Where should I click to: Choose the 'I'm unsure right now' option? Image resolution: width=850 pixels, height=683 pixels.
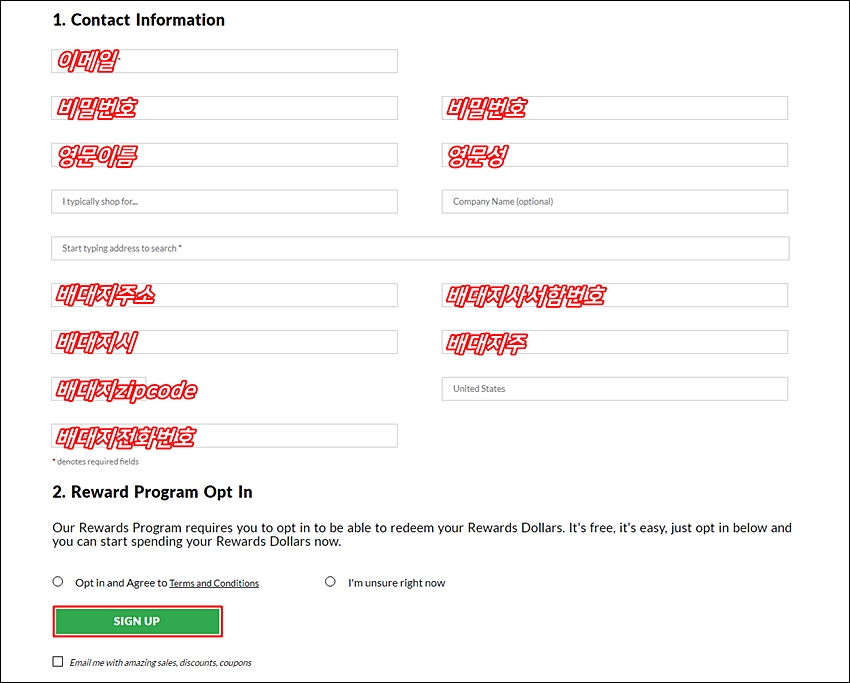(x=330, y=582)
